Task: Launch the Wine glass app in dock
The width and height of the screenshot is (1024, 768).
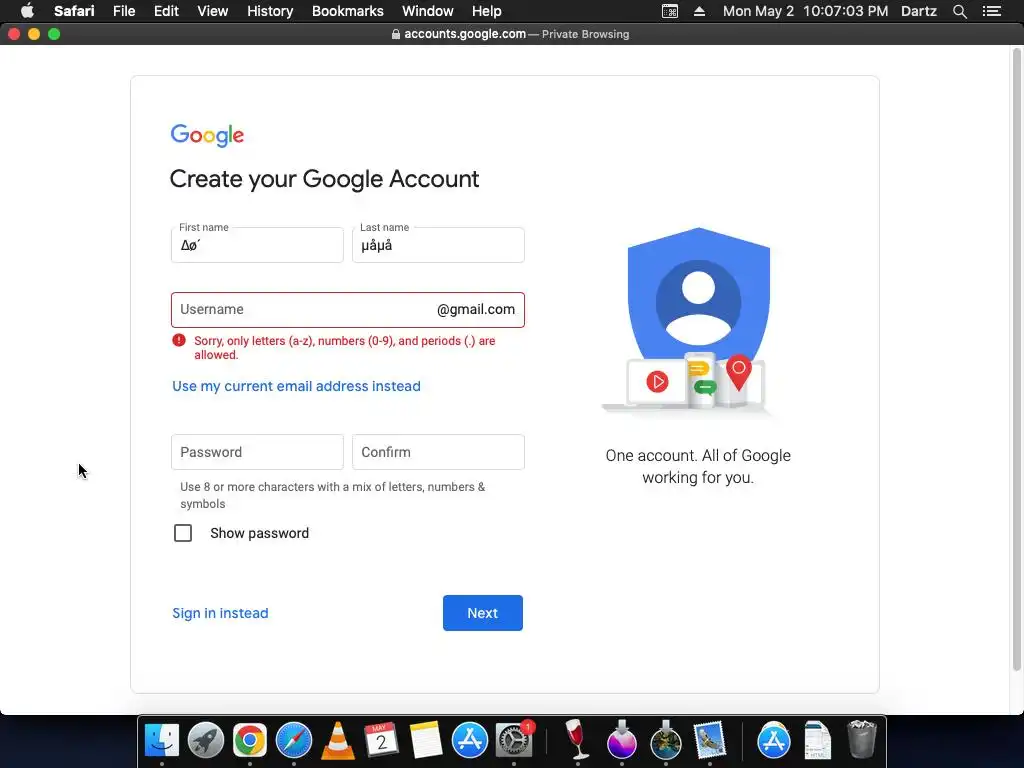Action: 577,741
